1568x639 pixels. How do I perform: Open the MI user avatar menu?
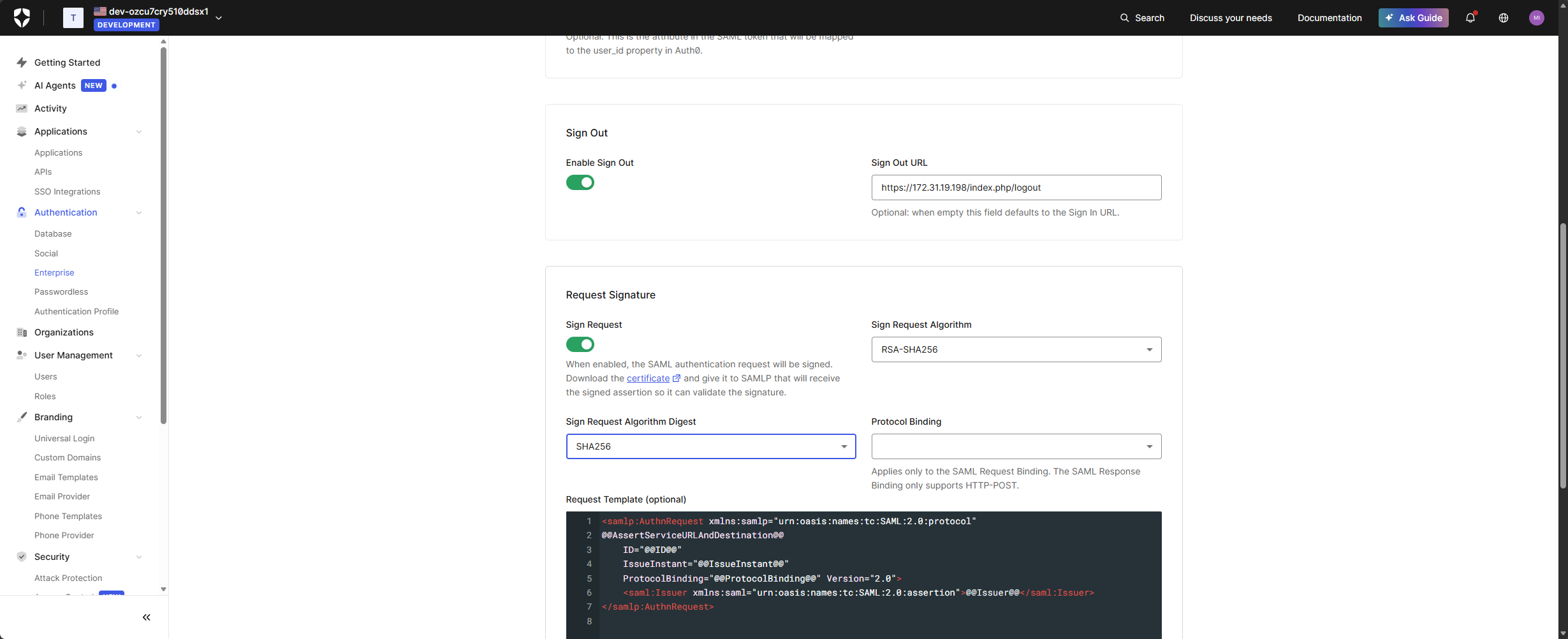[1537, 17]
